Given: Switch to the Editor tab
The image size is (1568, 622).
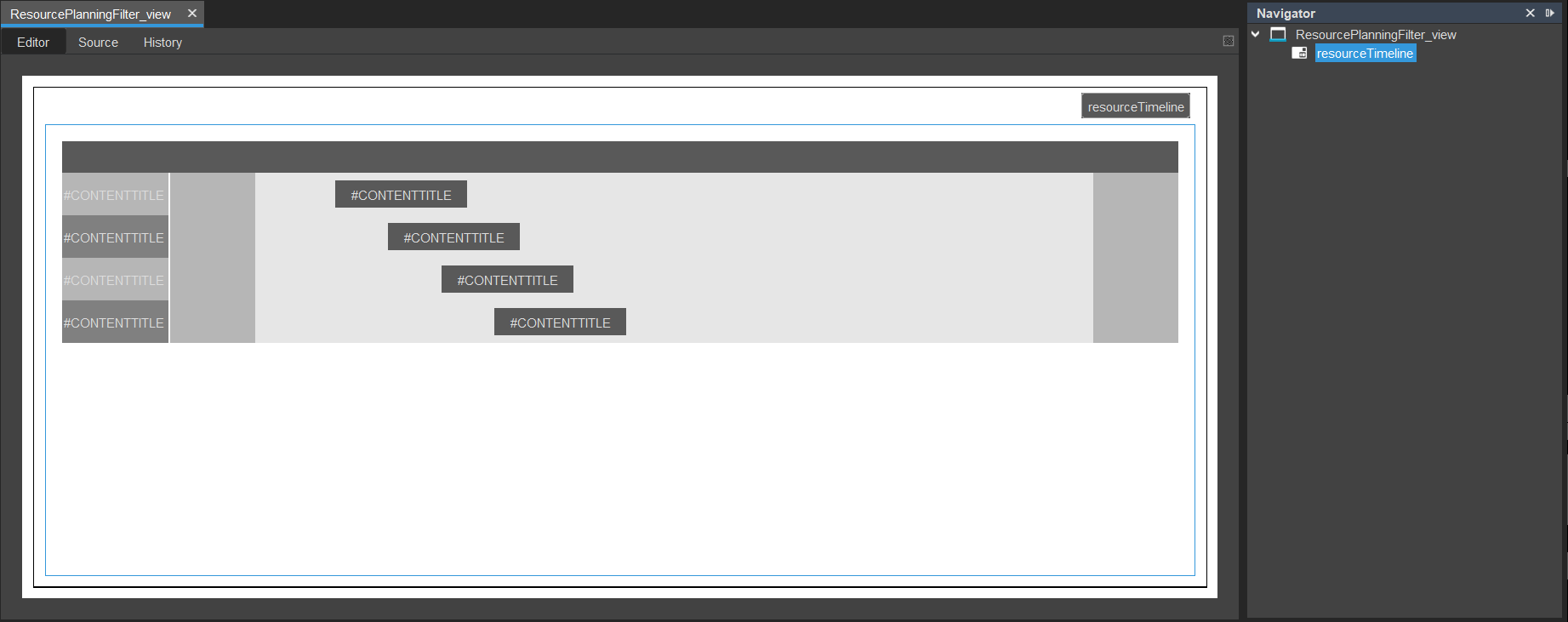Looking at the screenshot, I should coord(33,43).
